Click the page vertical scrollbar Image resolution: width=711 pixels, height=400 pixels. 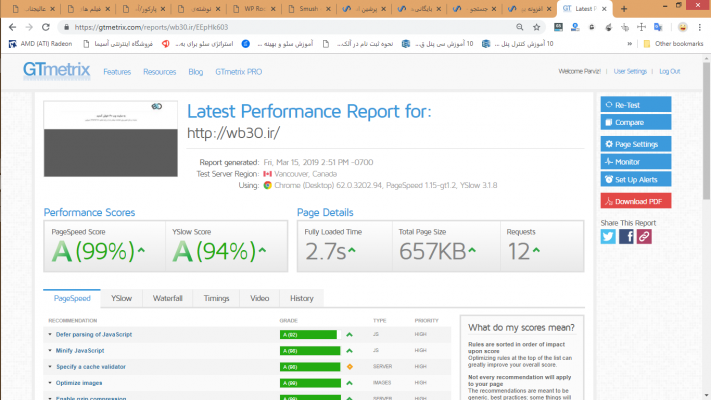point(706,131)
